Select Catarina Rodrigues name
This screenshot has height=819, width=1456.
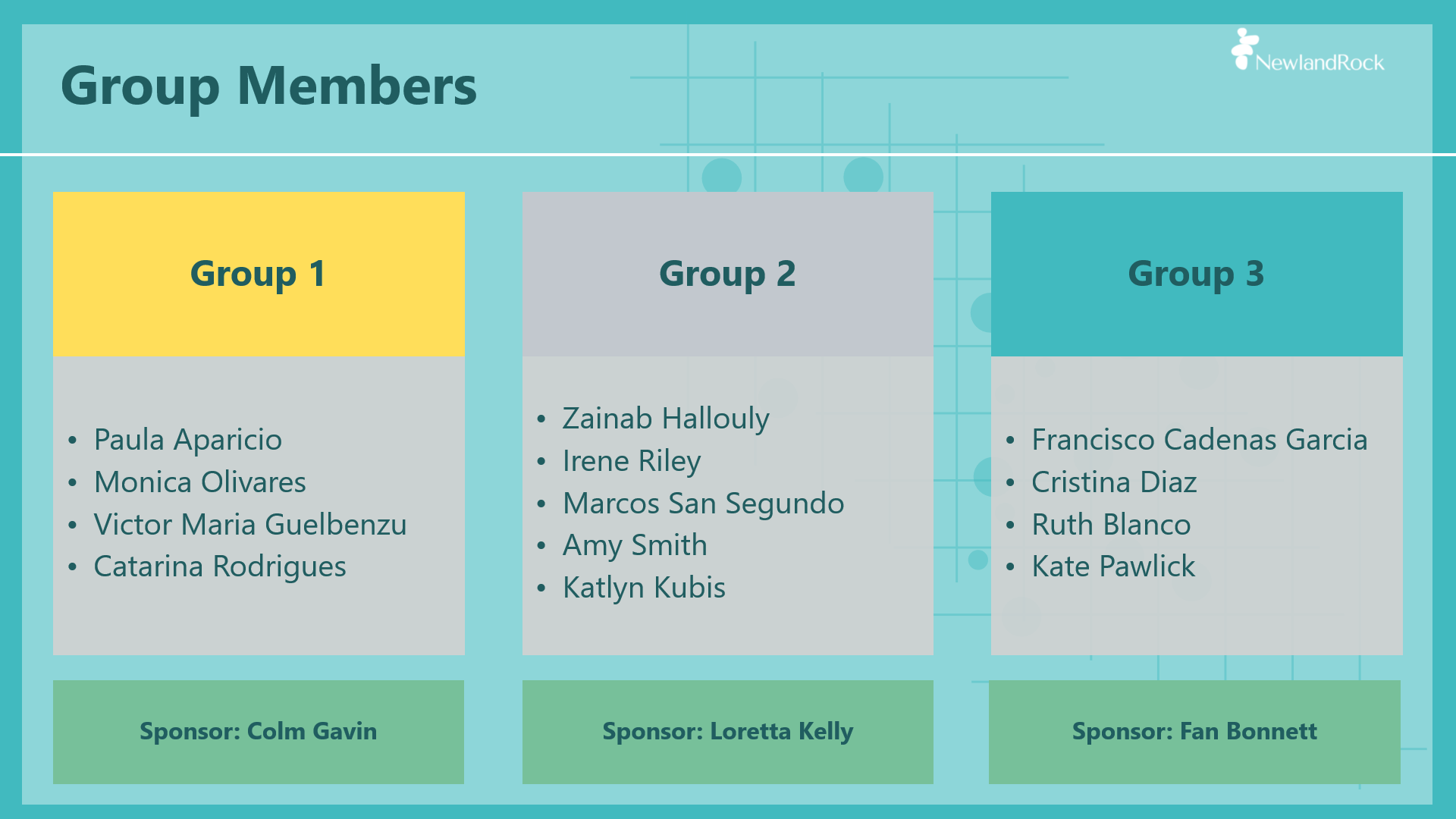click(220, 567)
